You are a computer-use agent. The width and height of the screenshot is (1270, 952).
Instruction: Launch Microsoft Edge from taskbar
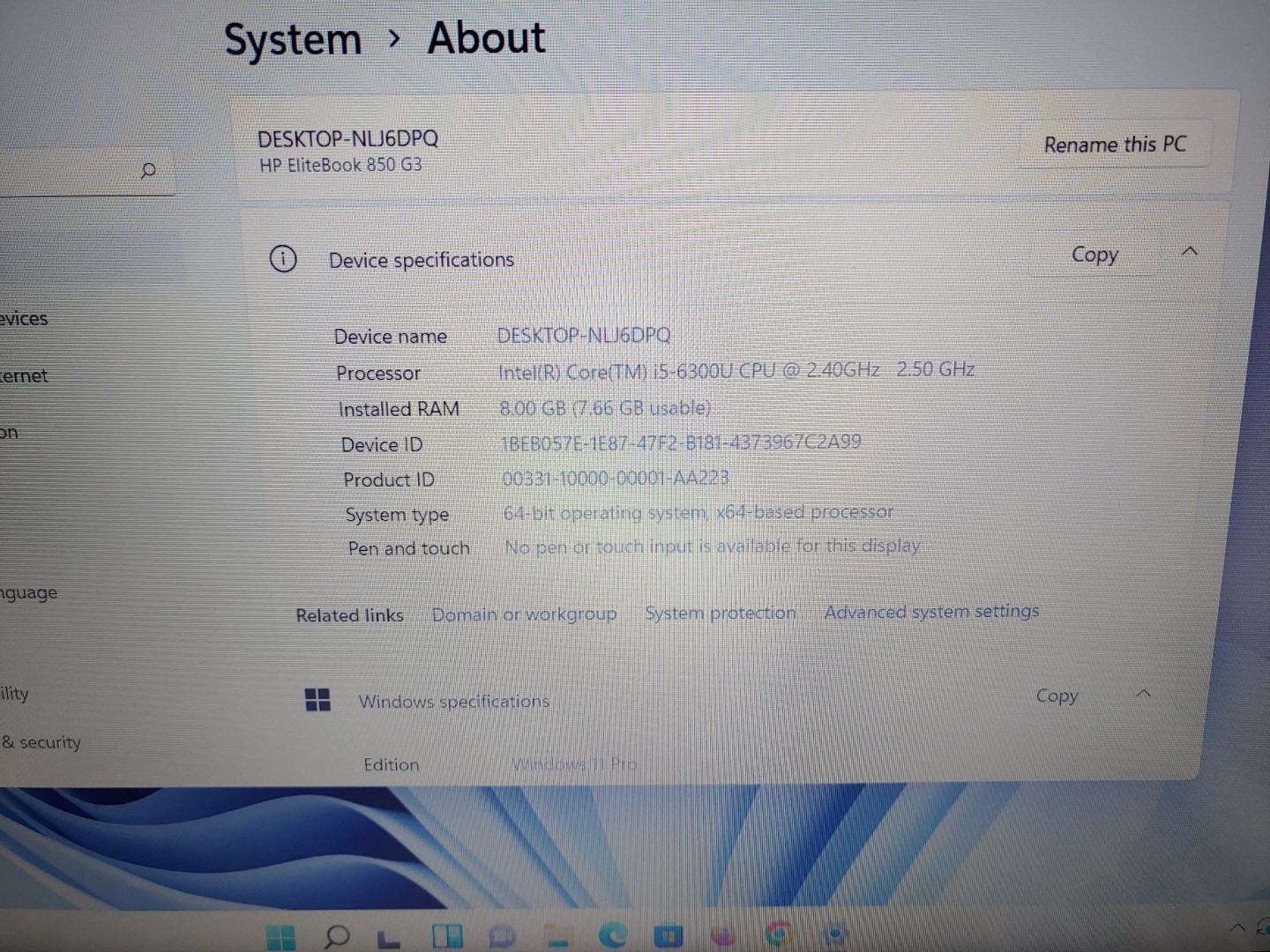tap(613, 934)
